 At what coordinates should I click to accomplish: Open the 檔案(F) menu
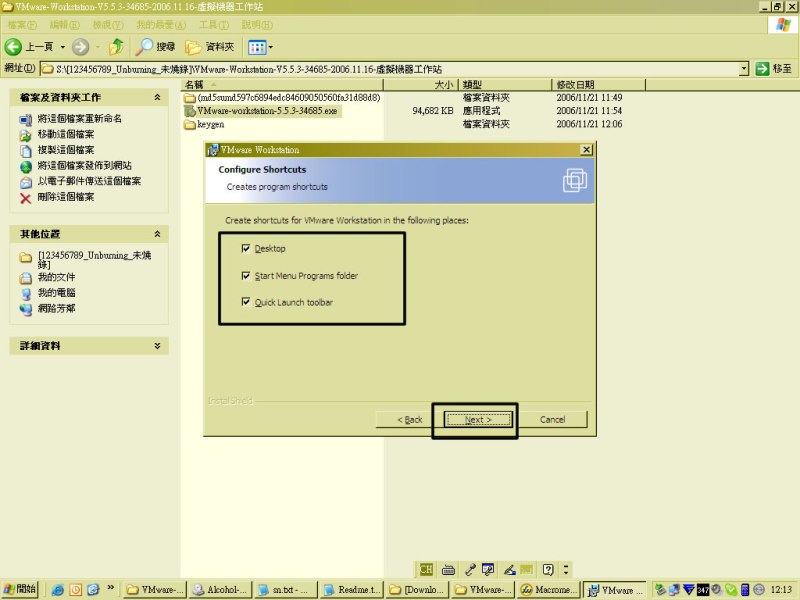(22, 24)
